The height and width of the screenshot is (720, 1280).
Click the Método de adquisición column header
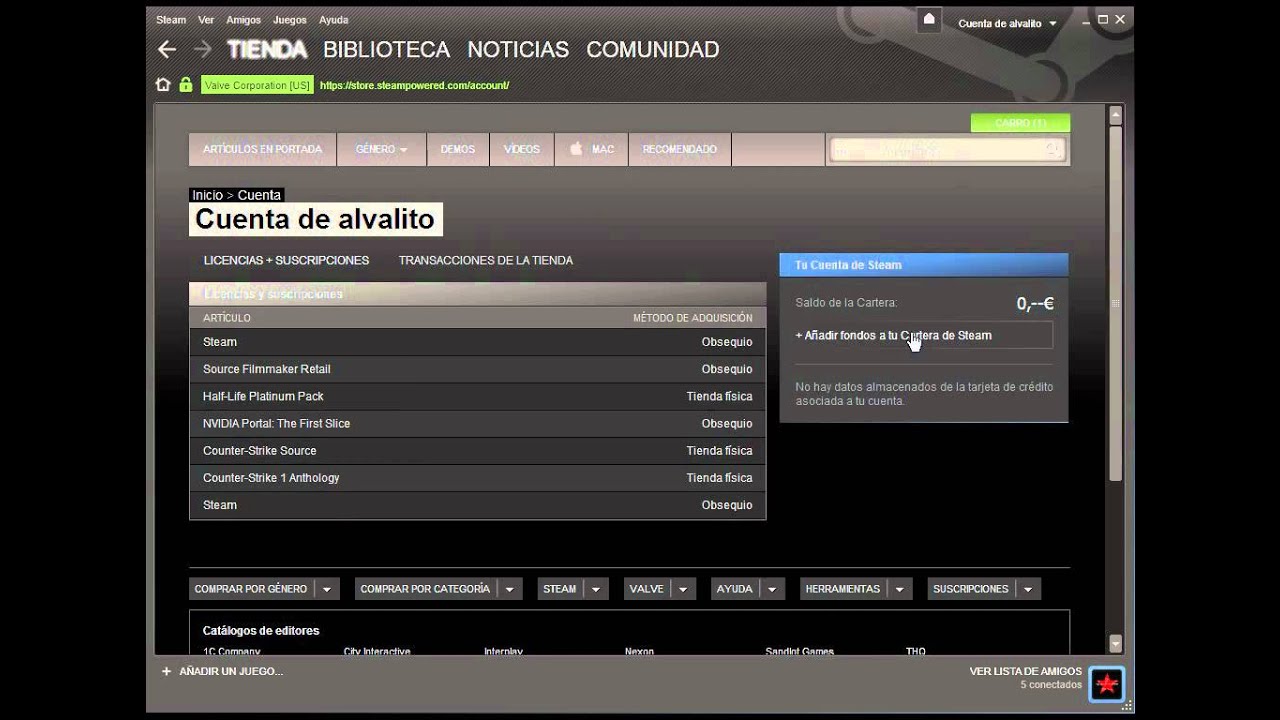pos(692,318)
